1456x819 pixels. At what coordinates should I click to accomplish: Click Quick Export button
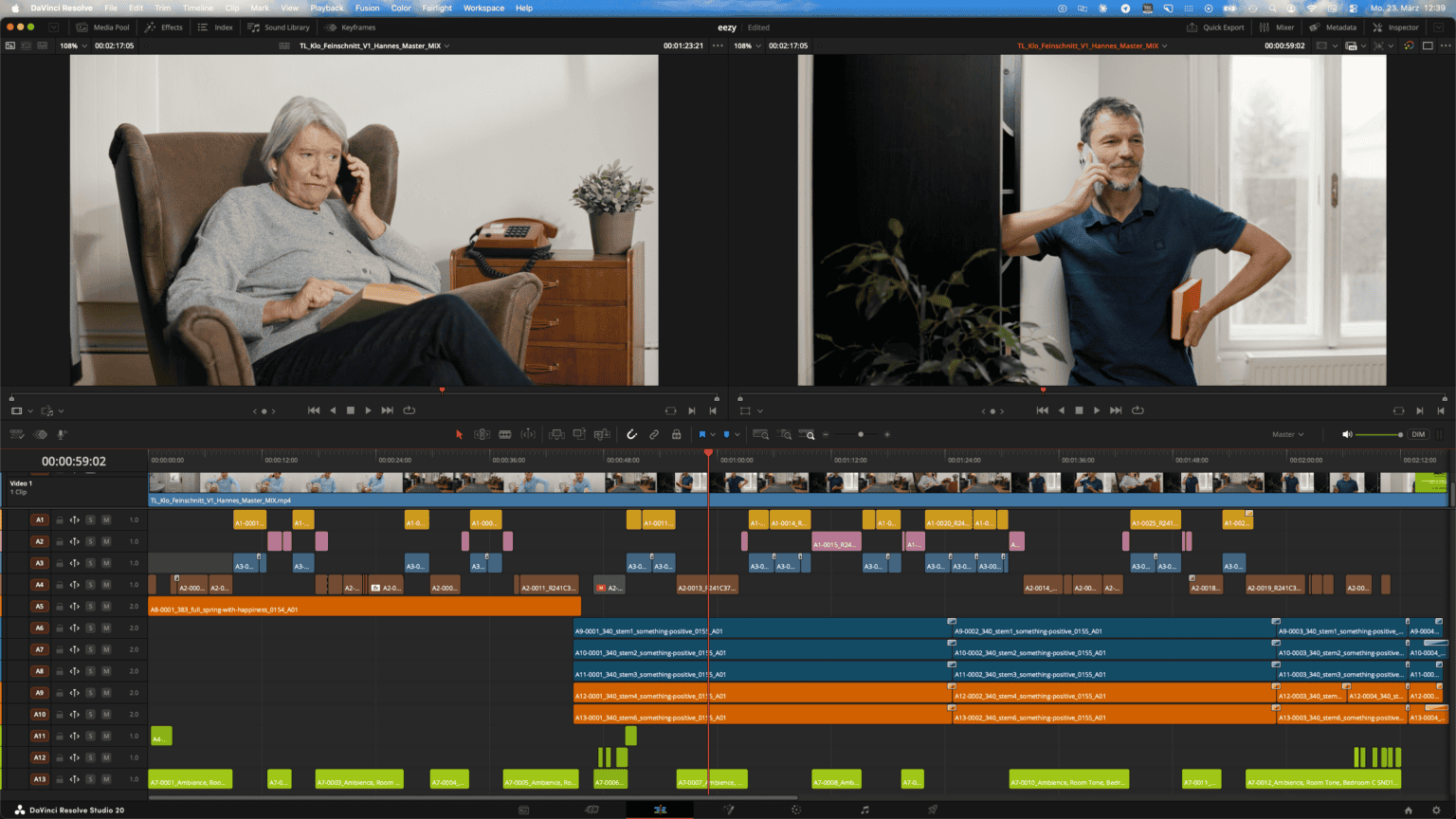[x=1215, y=27]
